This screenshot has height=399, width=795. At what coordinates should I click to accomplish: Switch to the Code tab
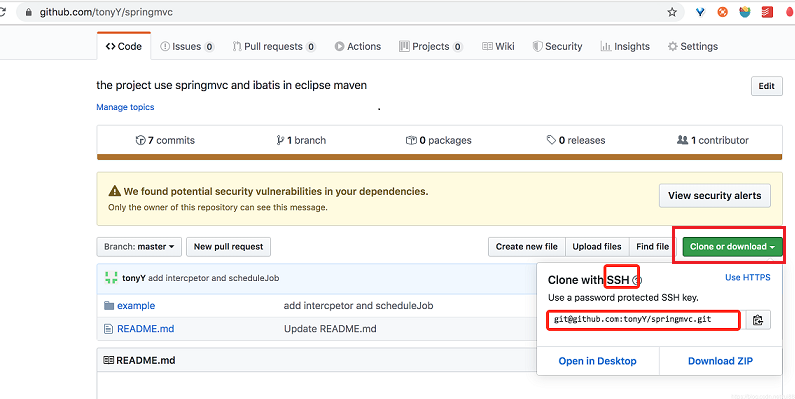[x=124, y=46]
